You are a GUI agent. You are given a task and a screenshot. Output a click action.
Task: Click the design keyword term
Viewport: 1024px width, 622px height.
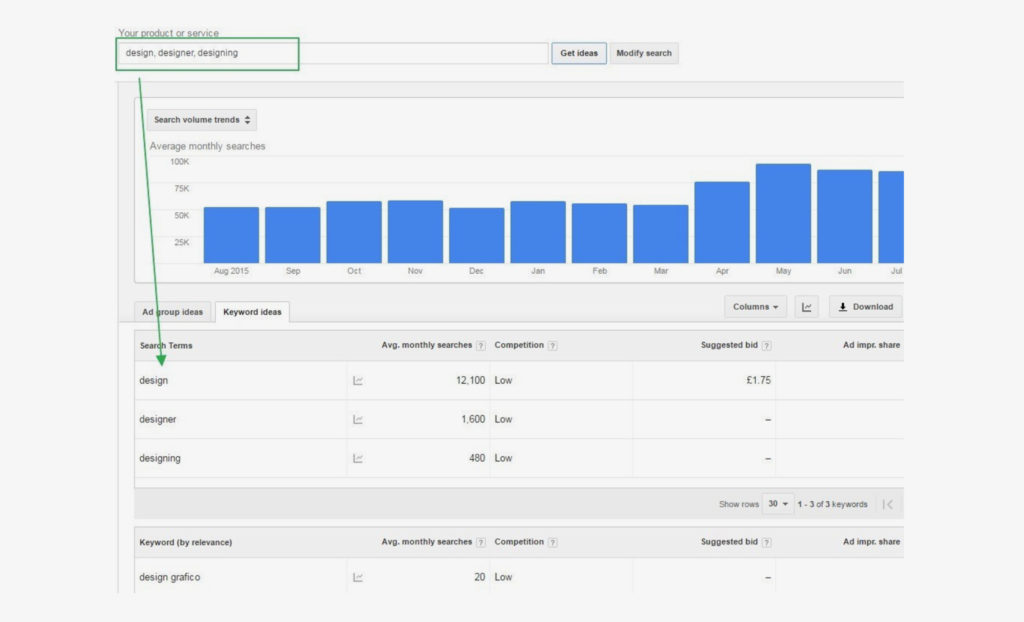(x=153, y=380)
